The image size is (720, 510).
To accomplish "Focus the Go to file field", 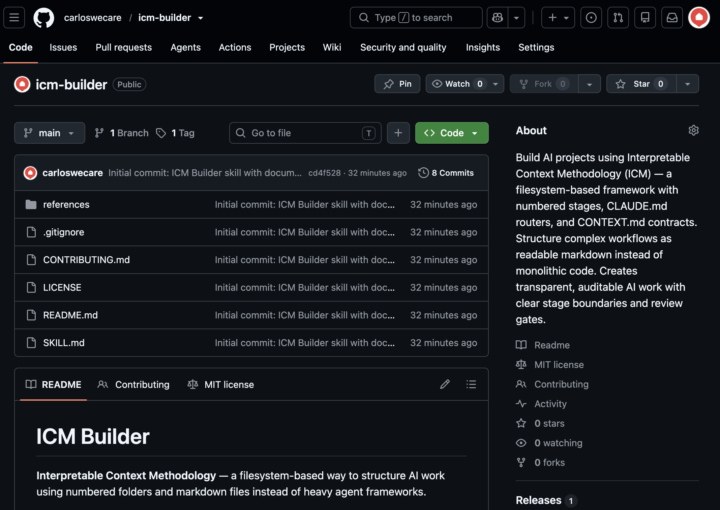I will pyautogui.click(x=305, y=133).
